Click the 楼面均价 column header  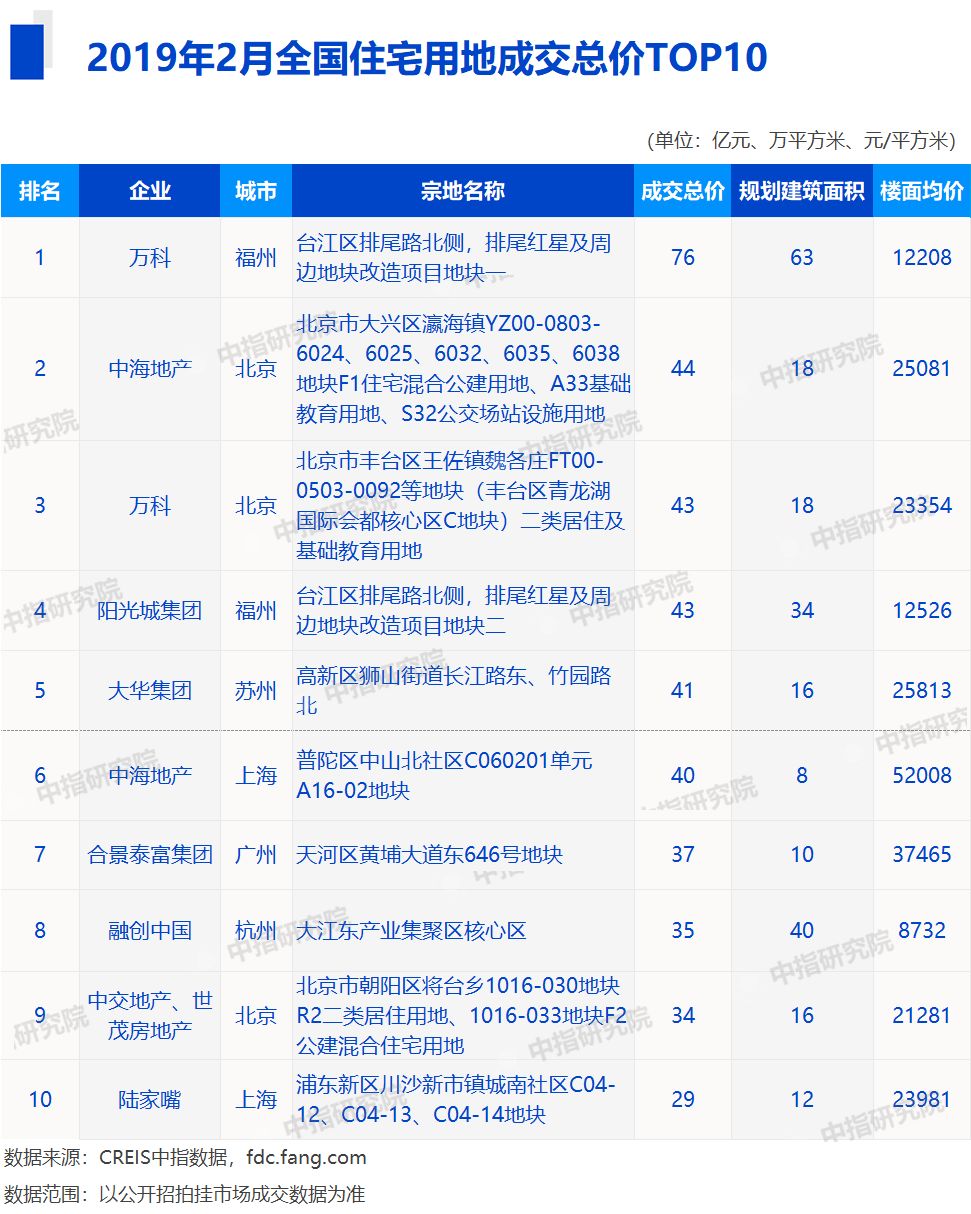pyautogui.click(x=922, y=191)
